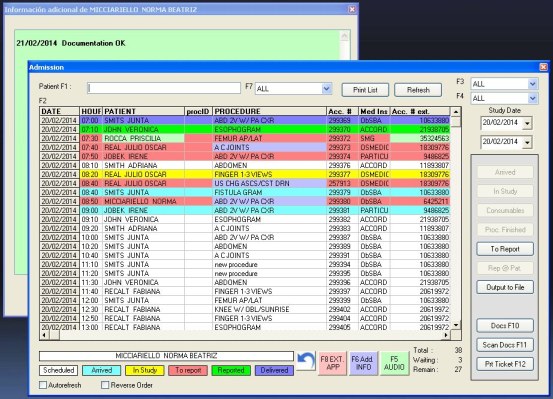Click the F8 EXT. APP button

332,363
